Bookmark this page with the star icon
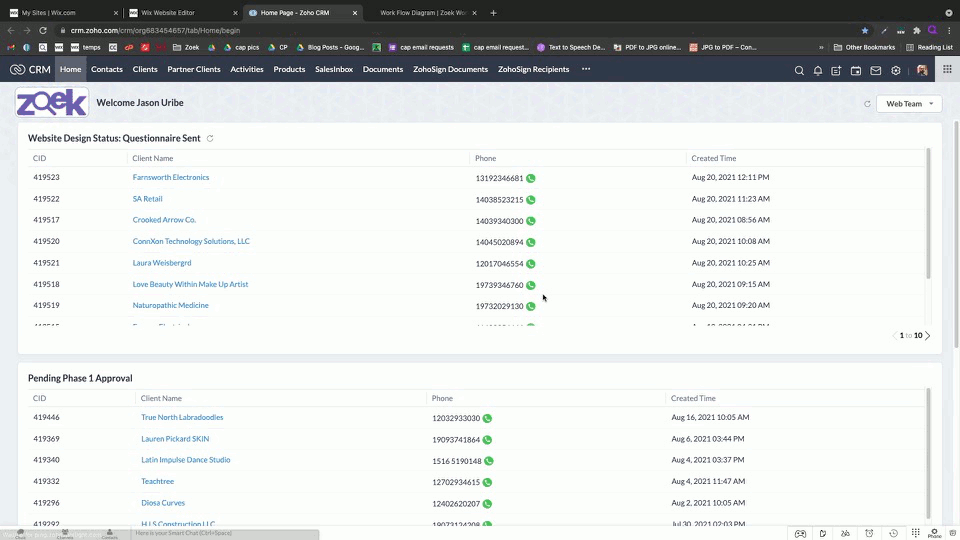Screen dimensions: 960x540 [864, 31]
